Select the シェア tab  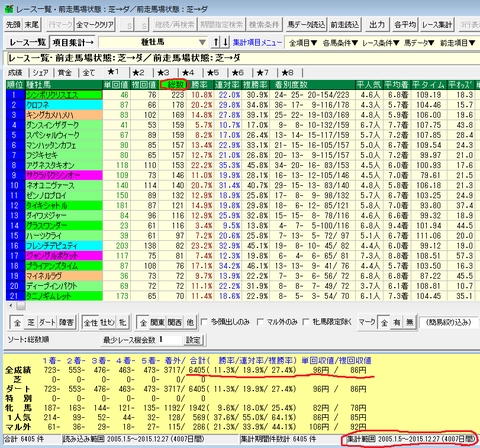(x=40, y=73)
